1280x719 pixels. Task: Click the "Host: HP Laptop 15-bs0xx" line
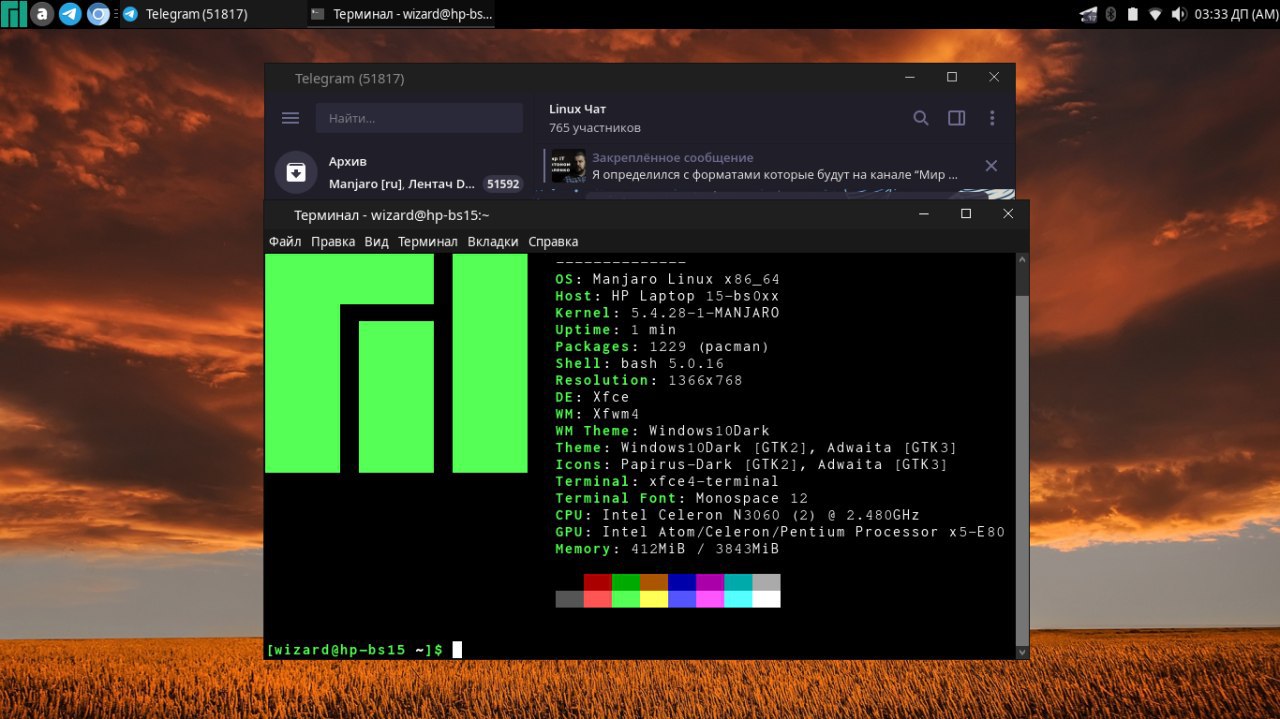[x=667, y=296]
